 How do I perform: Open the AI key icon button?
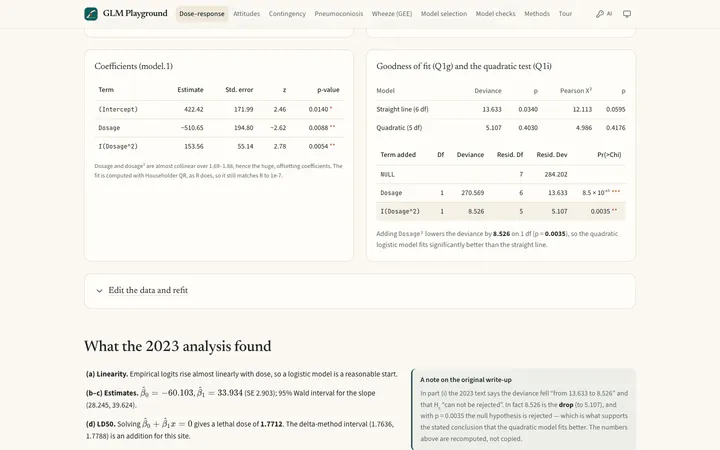(x=604, y=14)
